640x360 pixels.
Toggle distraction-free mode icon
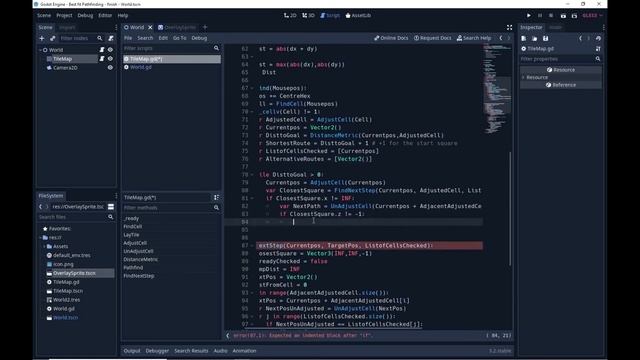(509, 27)
